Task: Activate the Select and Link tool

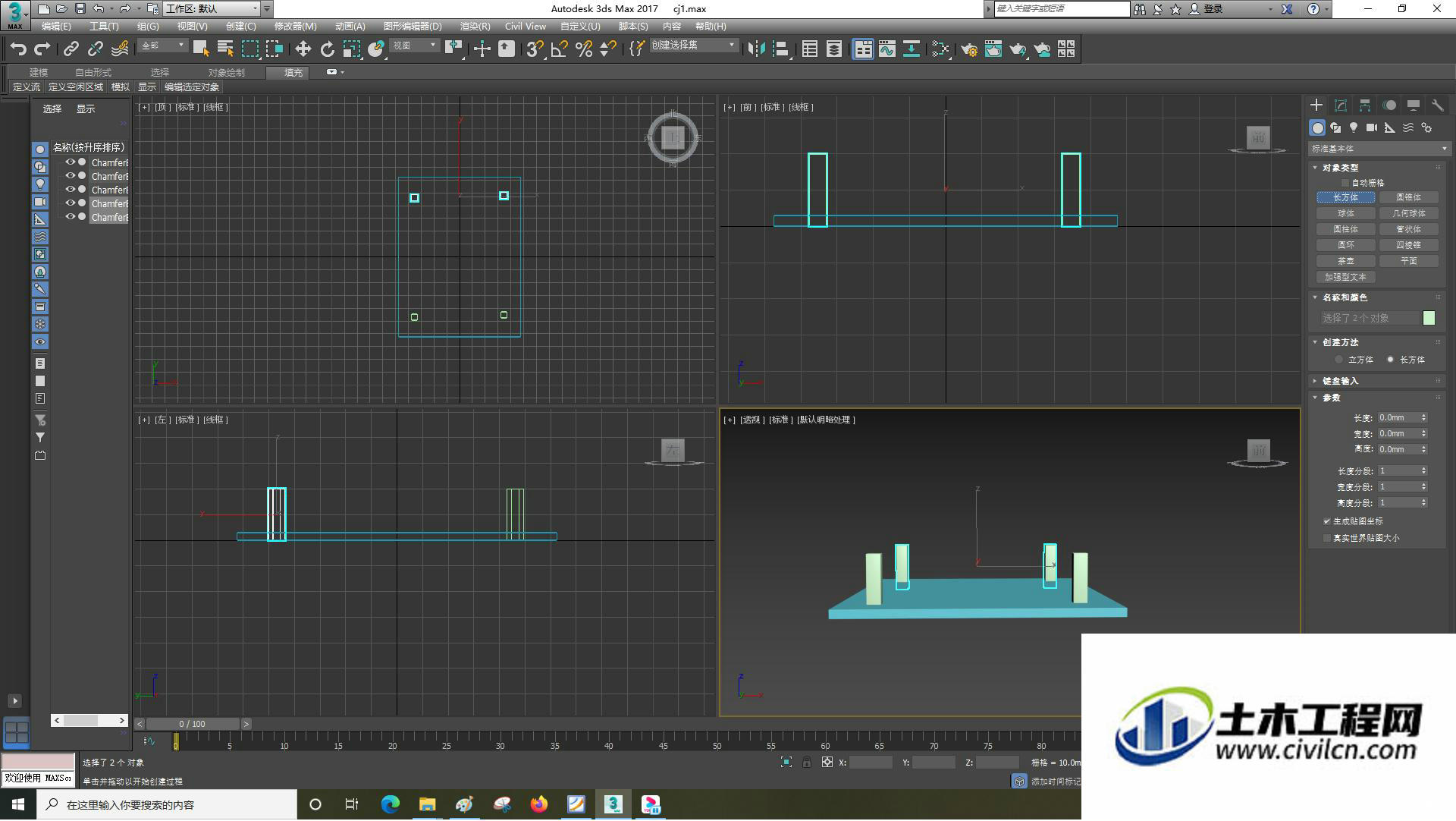Action: (71, 49)
